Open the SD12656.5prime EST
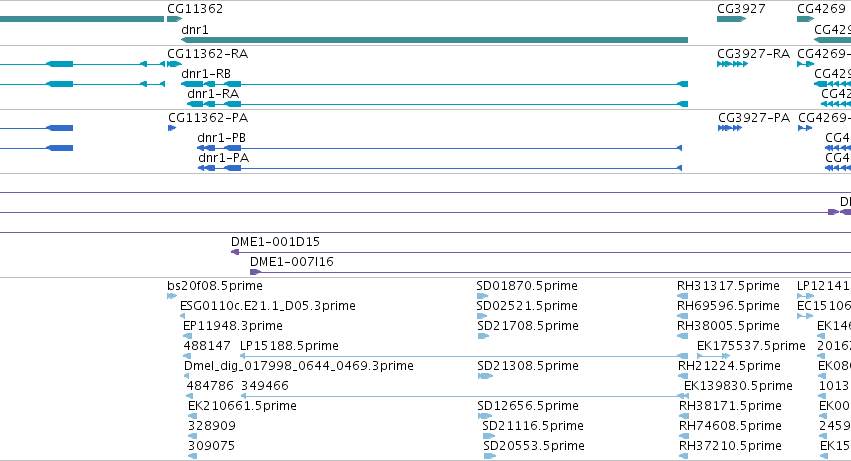 click(528, 406)
